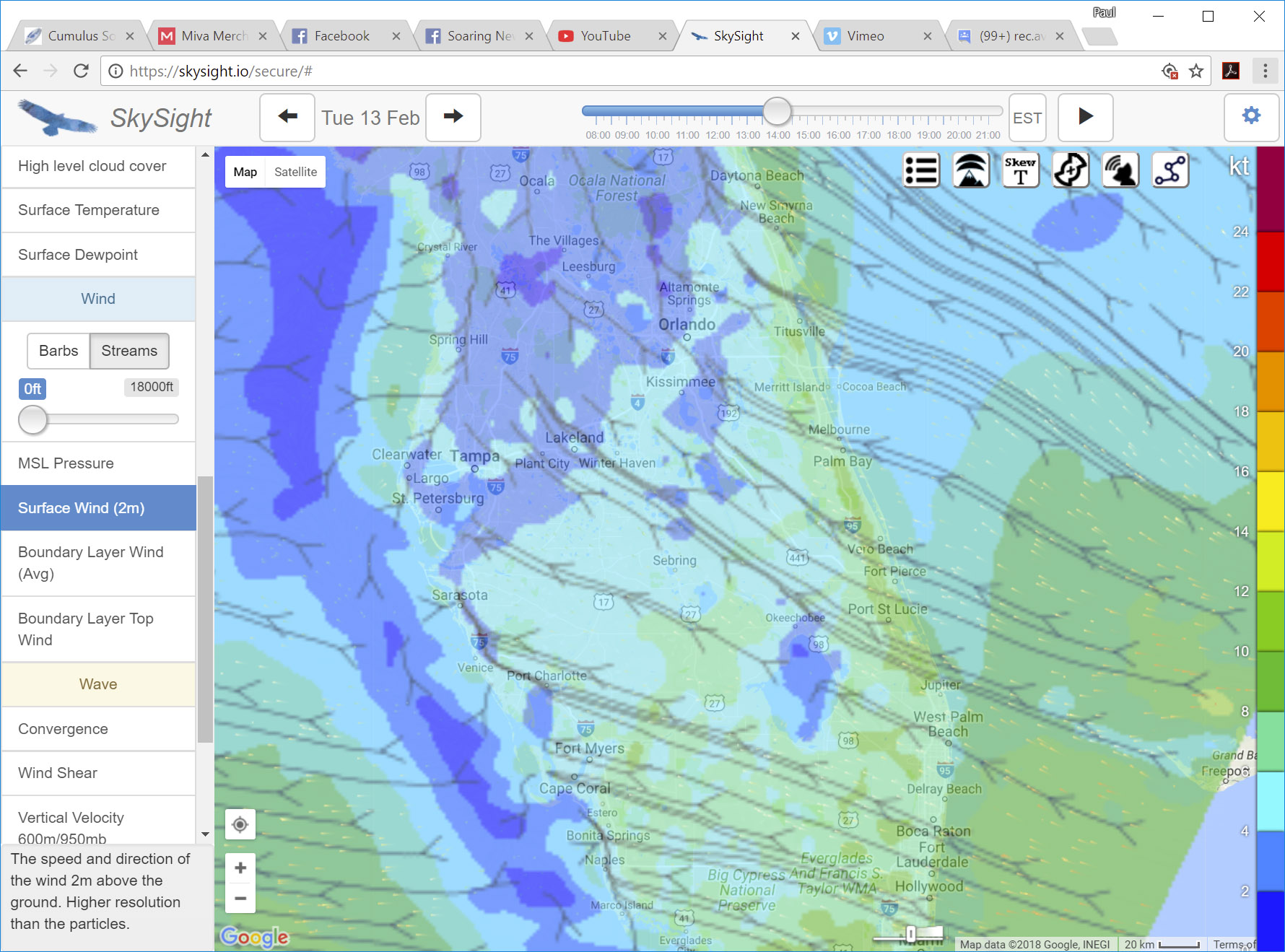Select the route planning tool
The image size is (1285, 952).
[1170, 171]
